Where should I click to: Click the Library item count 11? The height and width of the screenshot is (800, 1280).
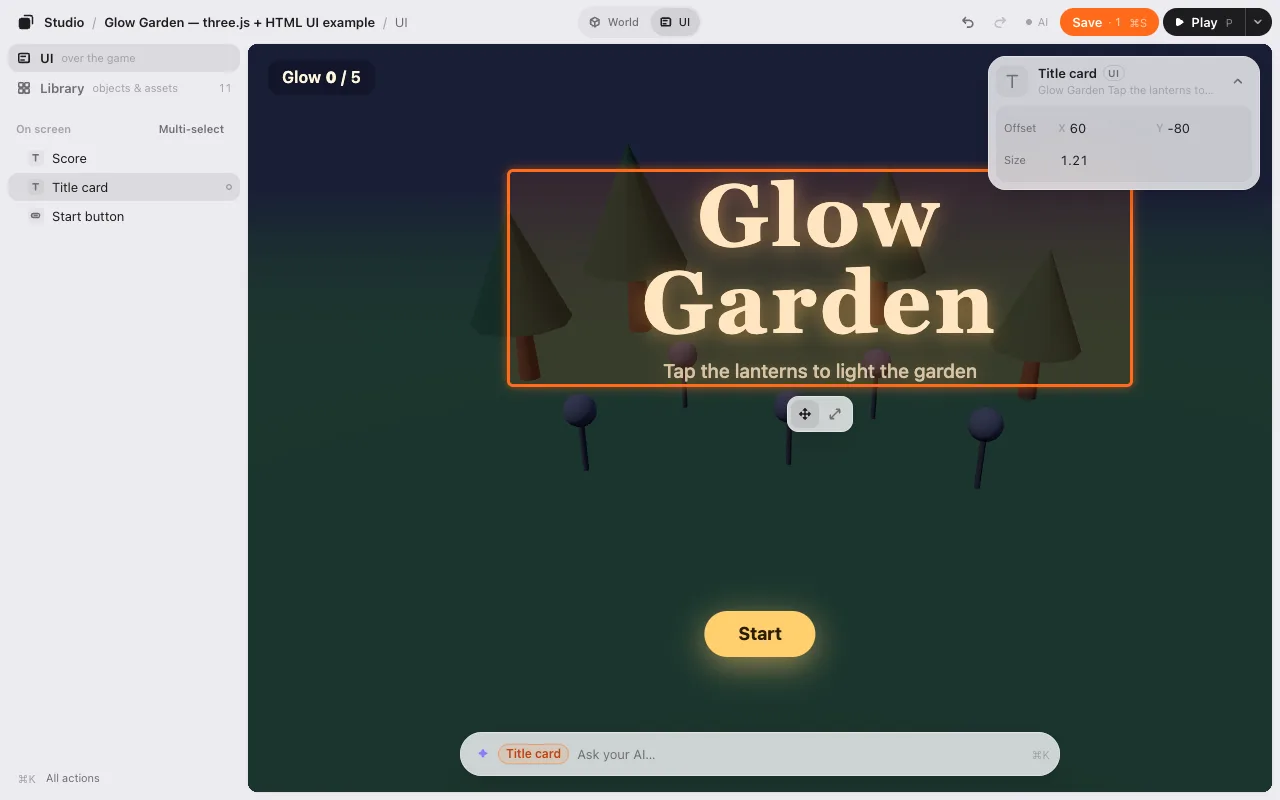(x=225, y=88)
